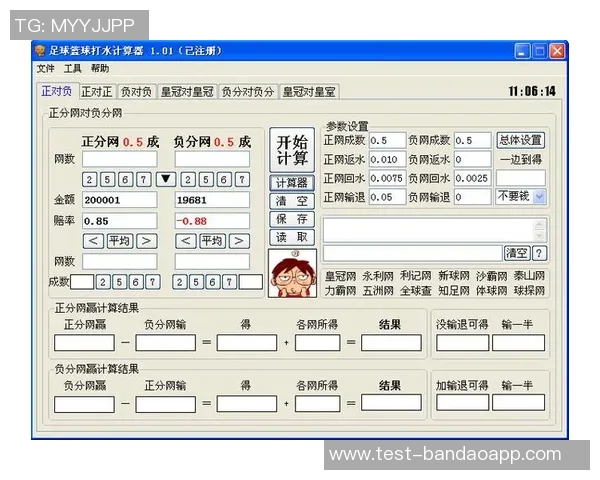
Task: Switch to the 正对正 tab
Action: (x=97, y=92)
